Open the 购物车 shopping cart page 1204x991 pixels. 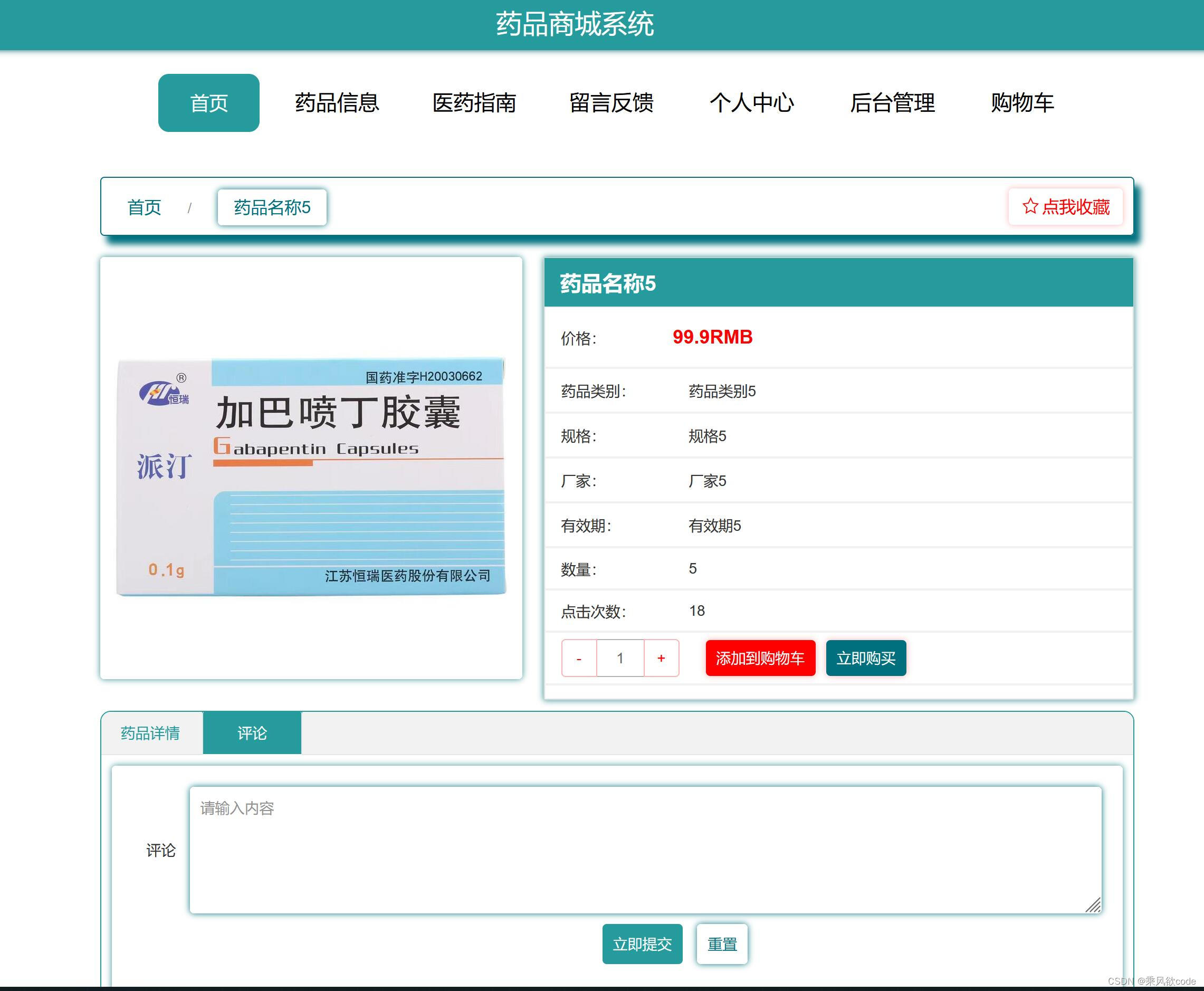(x=1021, y=103)
